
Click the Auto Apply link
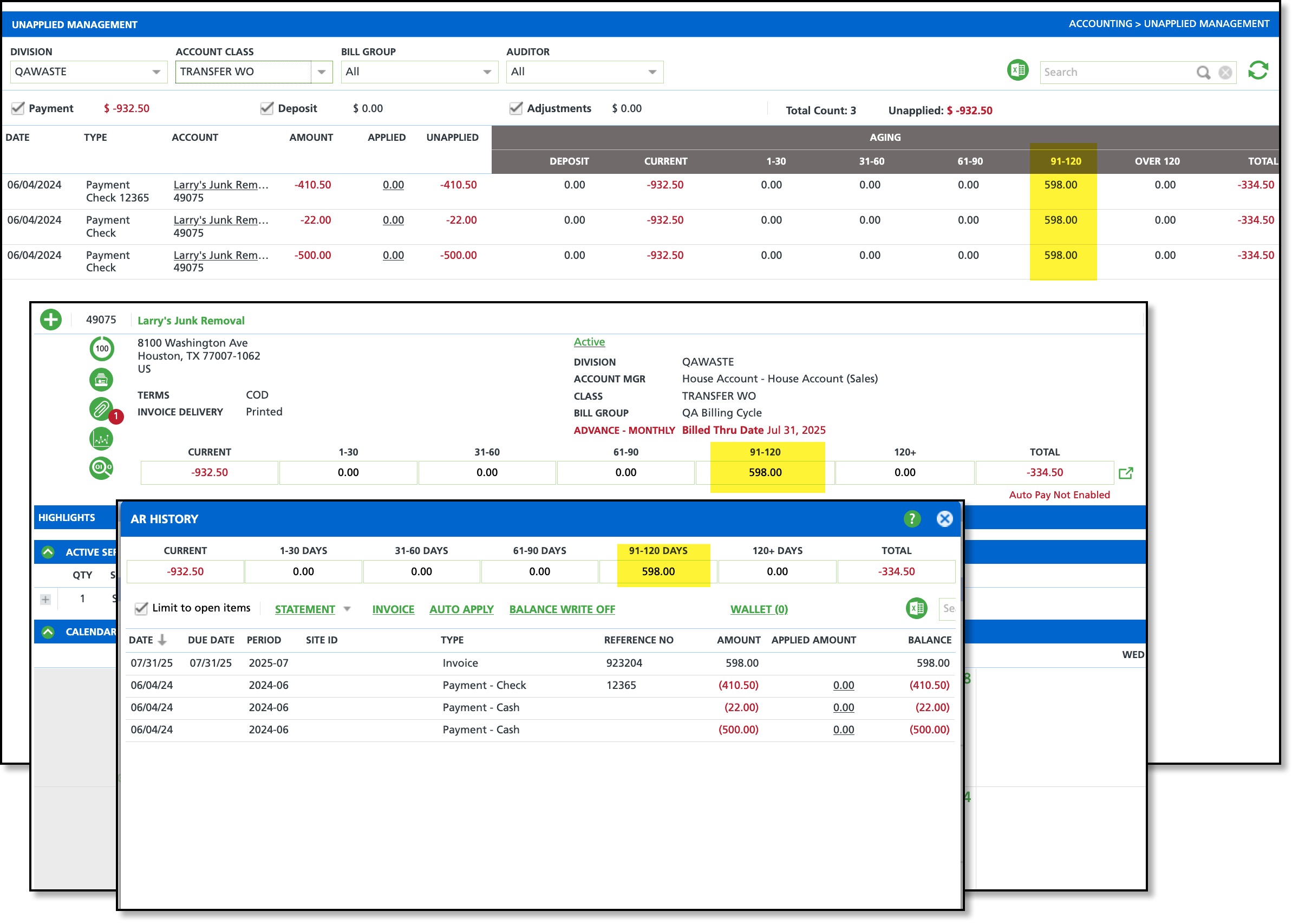(x=461, y=609)
